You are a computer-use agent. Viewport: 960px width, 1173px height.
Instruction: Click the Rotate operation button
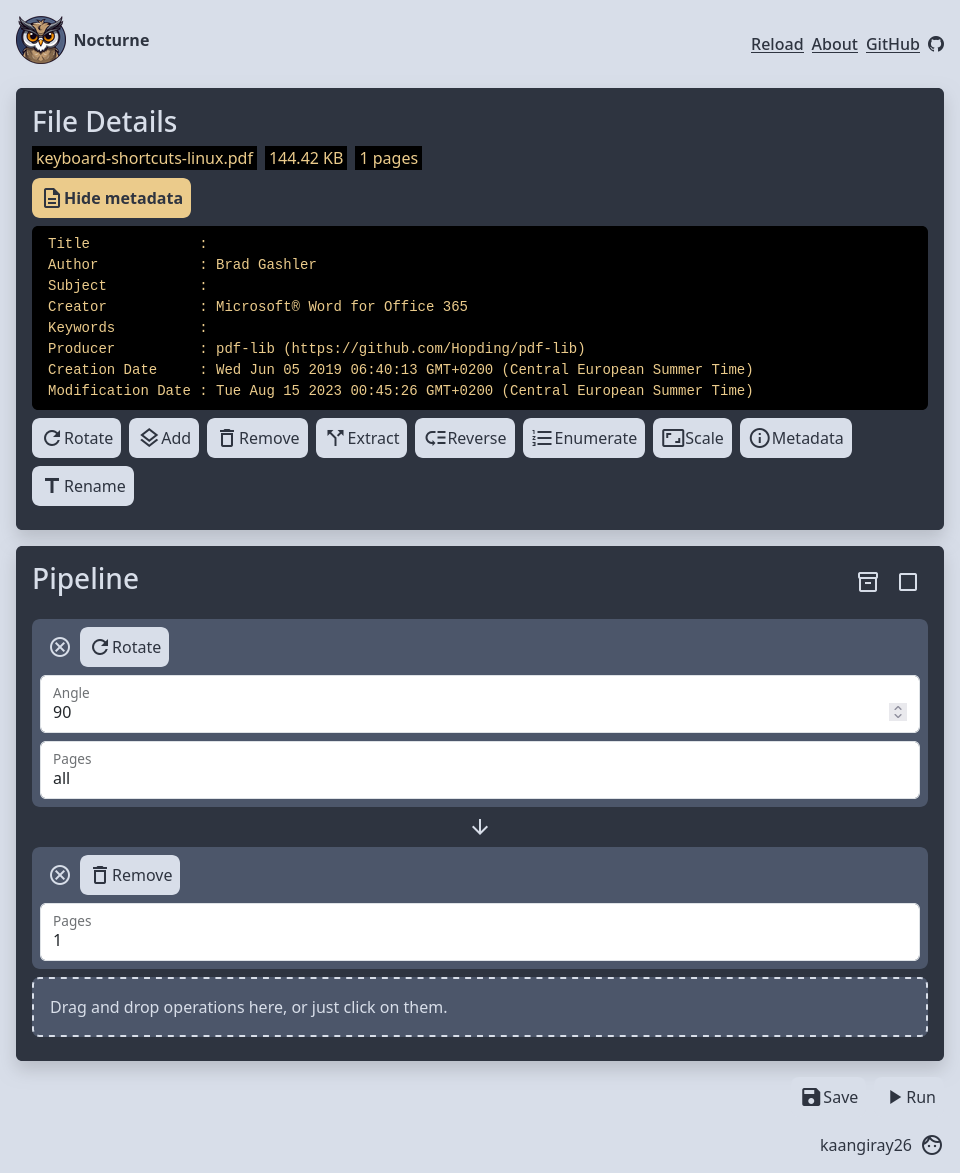coord(76,438)
